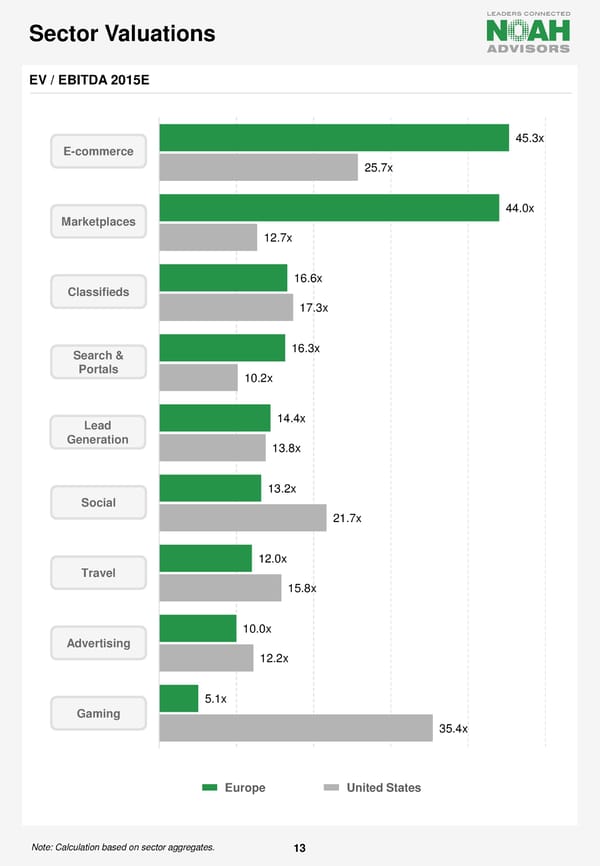The image size is (600, 866).
Task: Select the Marketplaces sector label
Action: [98, 222]
